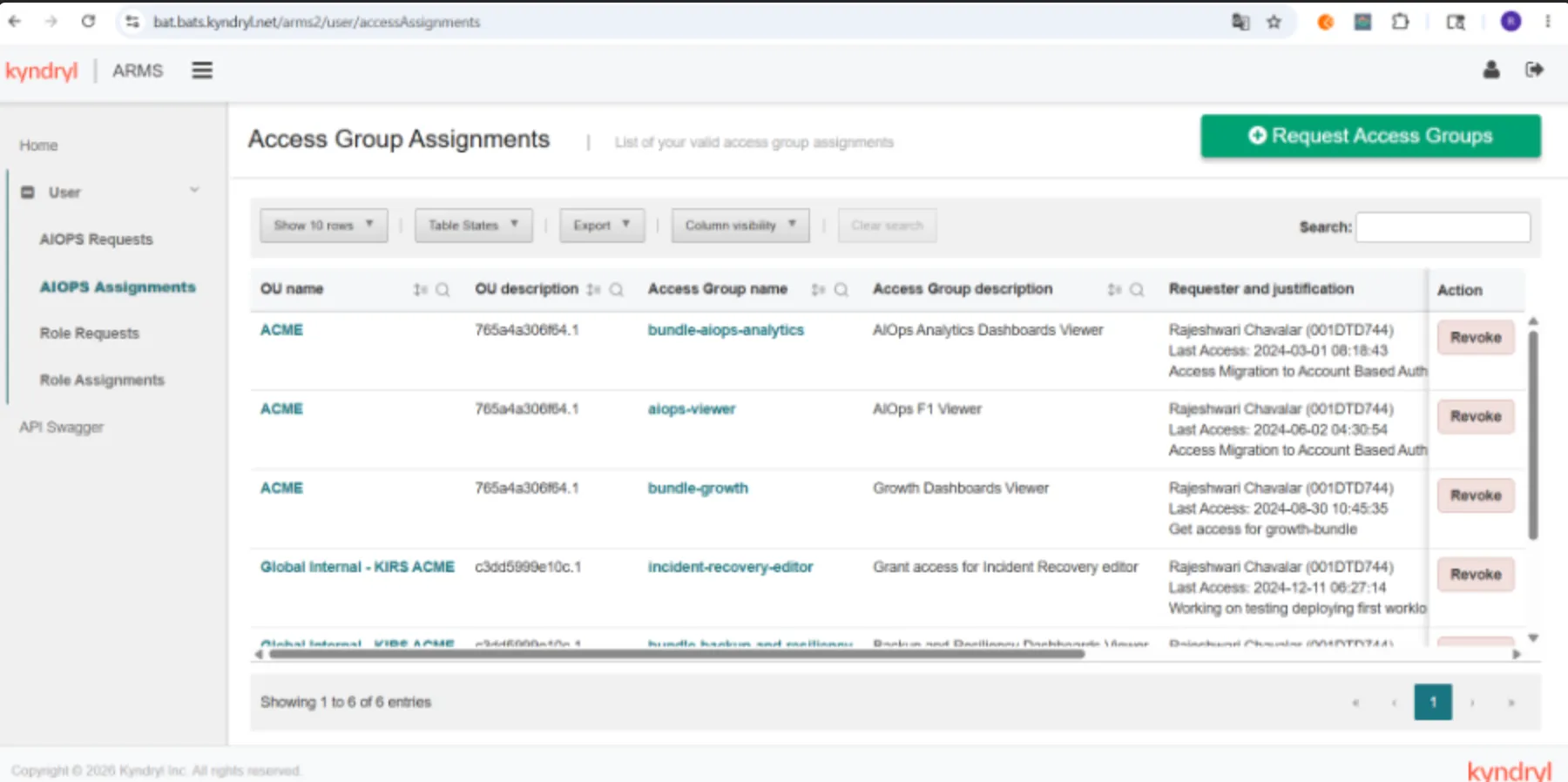
Task: Click the 'AIOps F1 Viewer' description
Action: tap(927, 409)
